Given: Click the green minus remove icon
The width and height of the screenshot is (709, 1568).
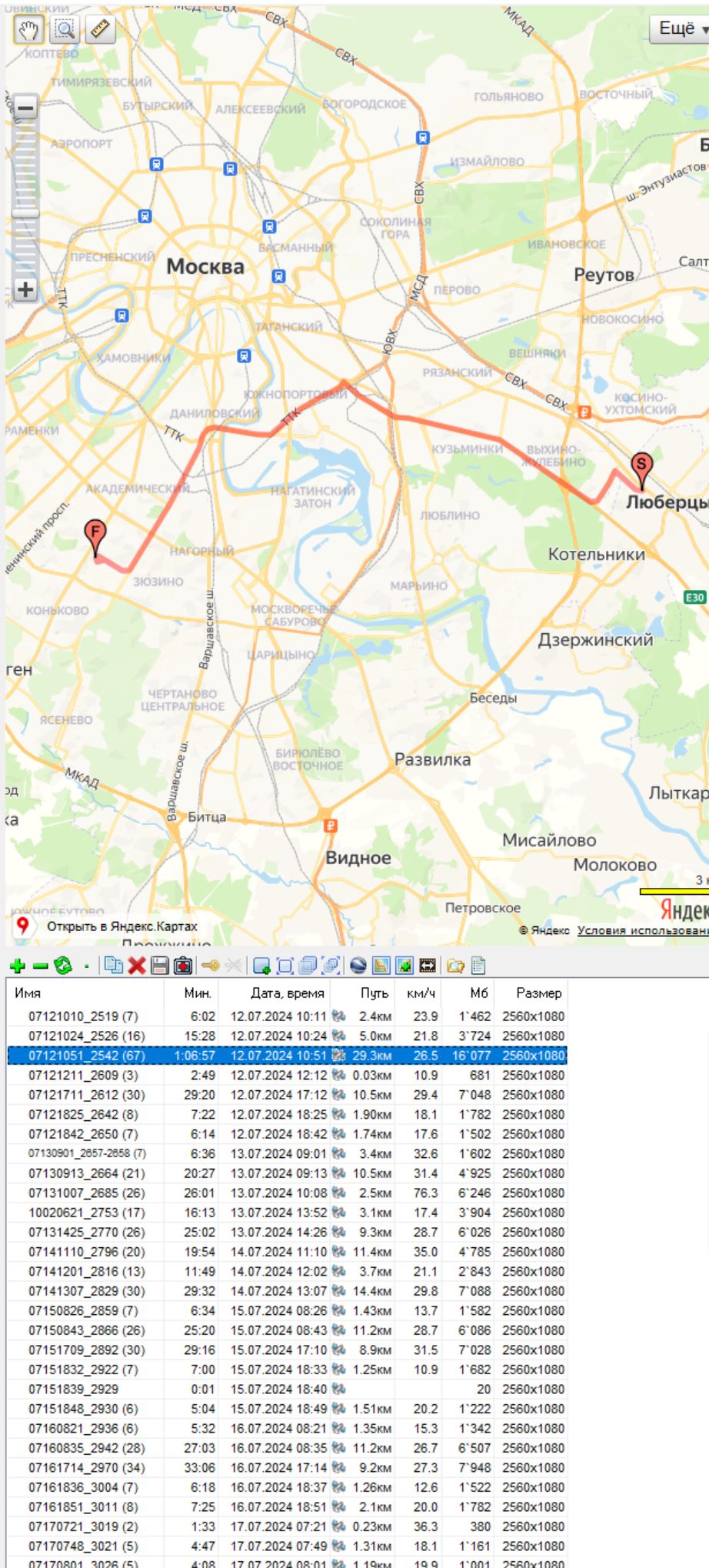Looking at the screenshot, I should [40, 966].
